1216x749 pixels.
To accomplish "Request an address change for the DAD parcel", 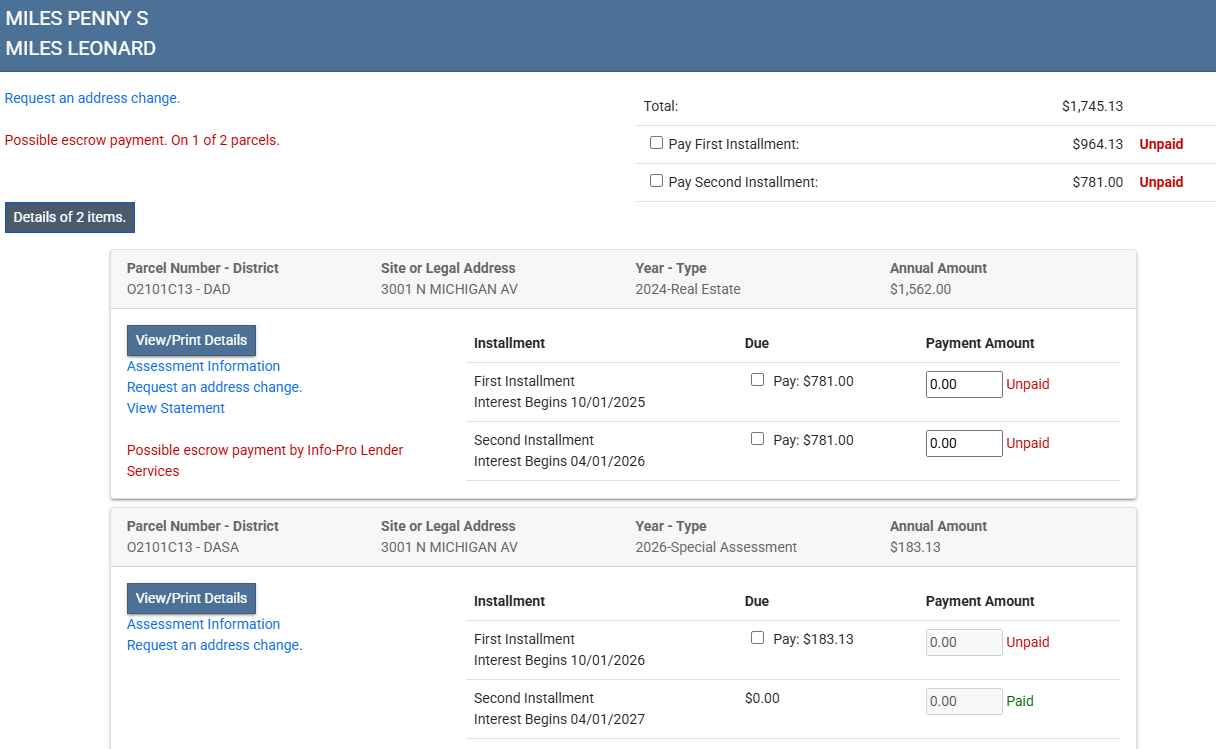I will click(214, 387).
